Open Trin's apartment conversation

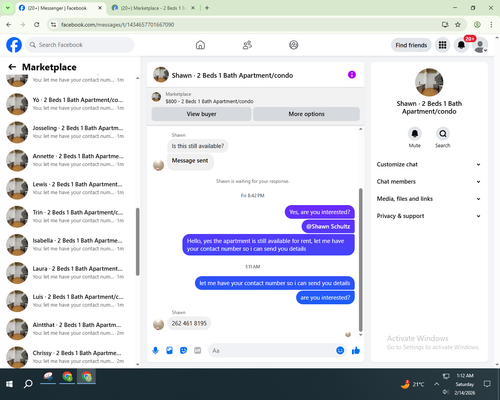(69, 216)
